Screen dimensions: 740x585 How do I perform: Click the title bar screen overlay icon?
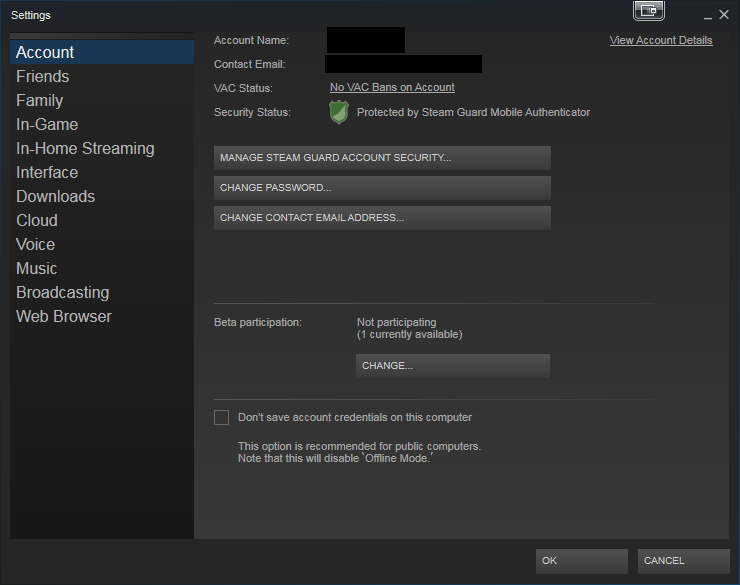(649, 11)
